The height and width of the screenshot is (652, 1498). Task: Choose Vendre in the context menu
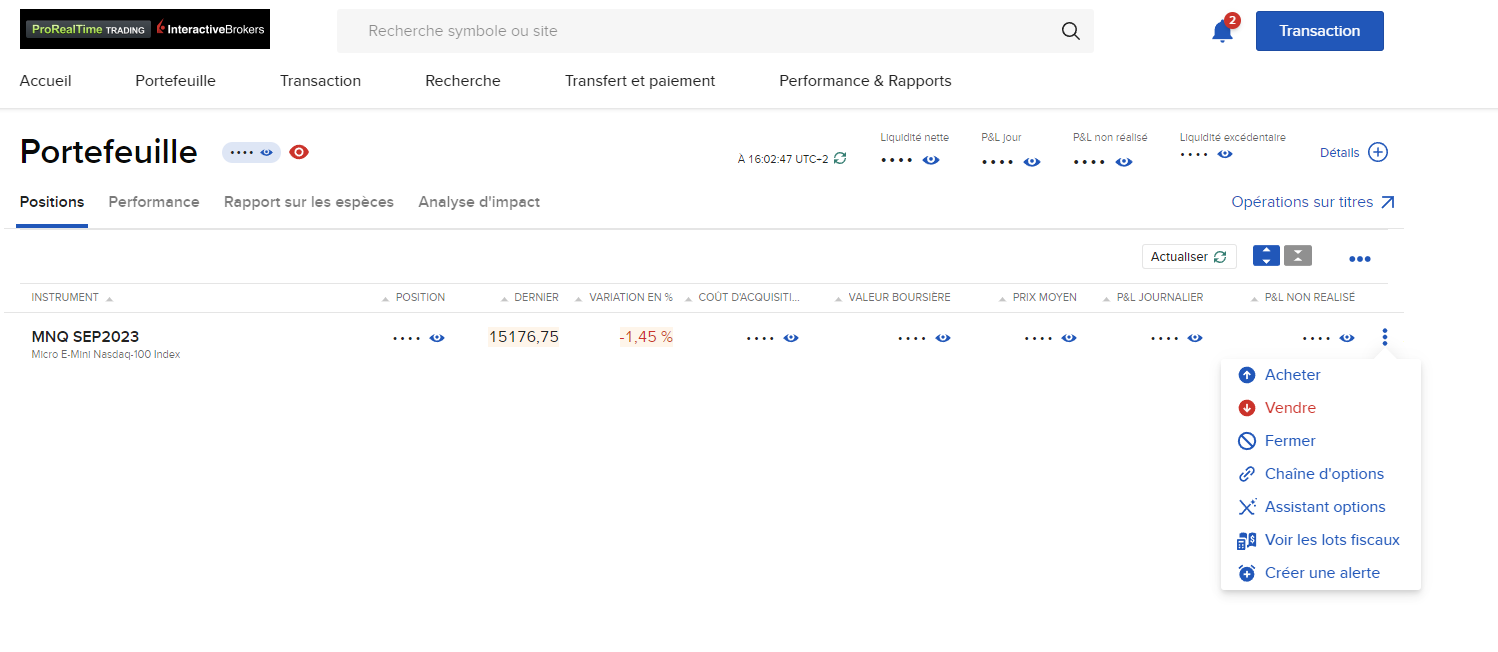(1290, 408)
